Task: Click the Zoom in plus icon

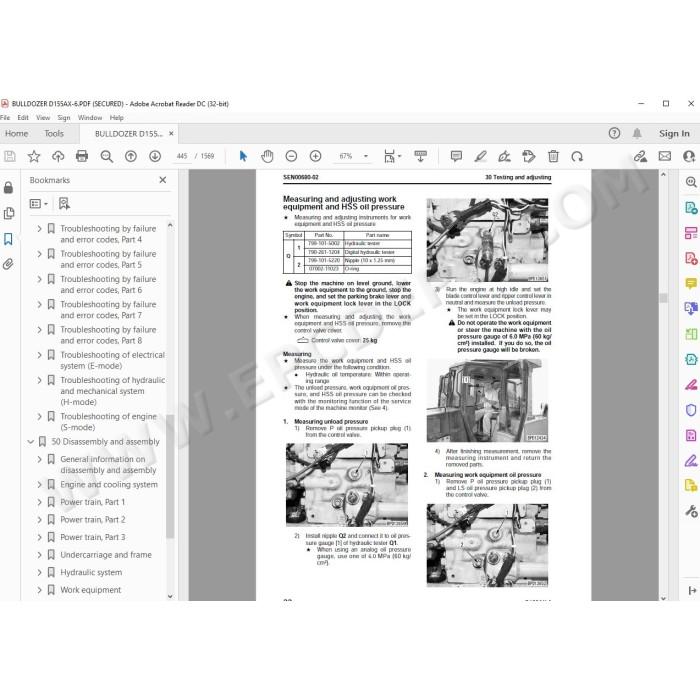Action: (315, 156)
